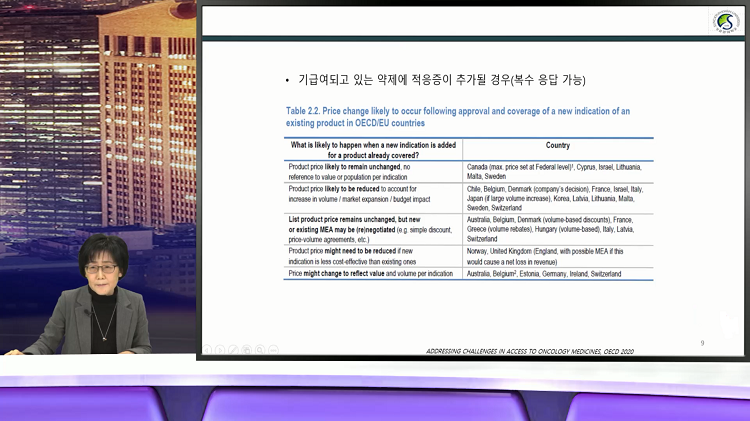750x421 pixels.
Task: Advance to next slide with forward arrow
Action: tap(220, 349)
